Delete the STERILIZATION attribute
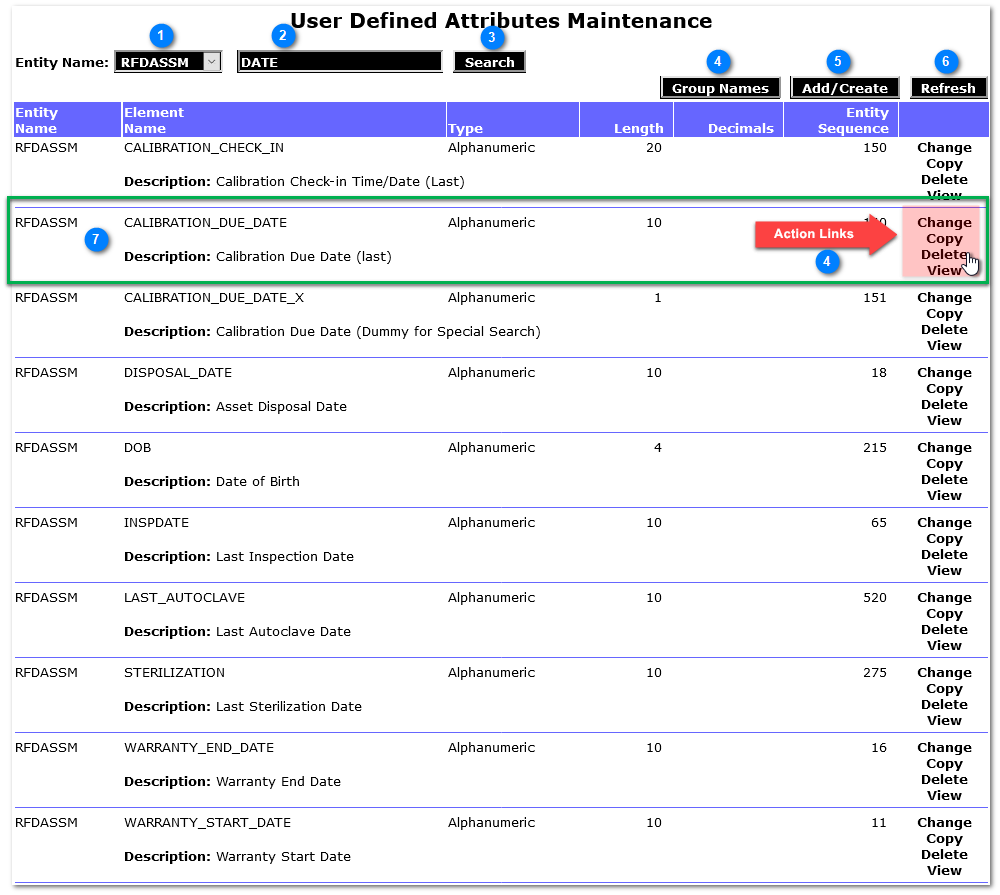This screenshot has width=1000, height=895. click(944, 704)
